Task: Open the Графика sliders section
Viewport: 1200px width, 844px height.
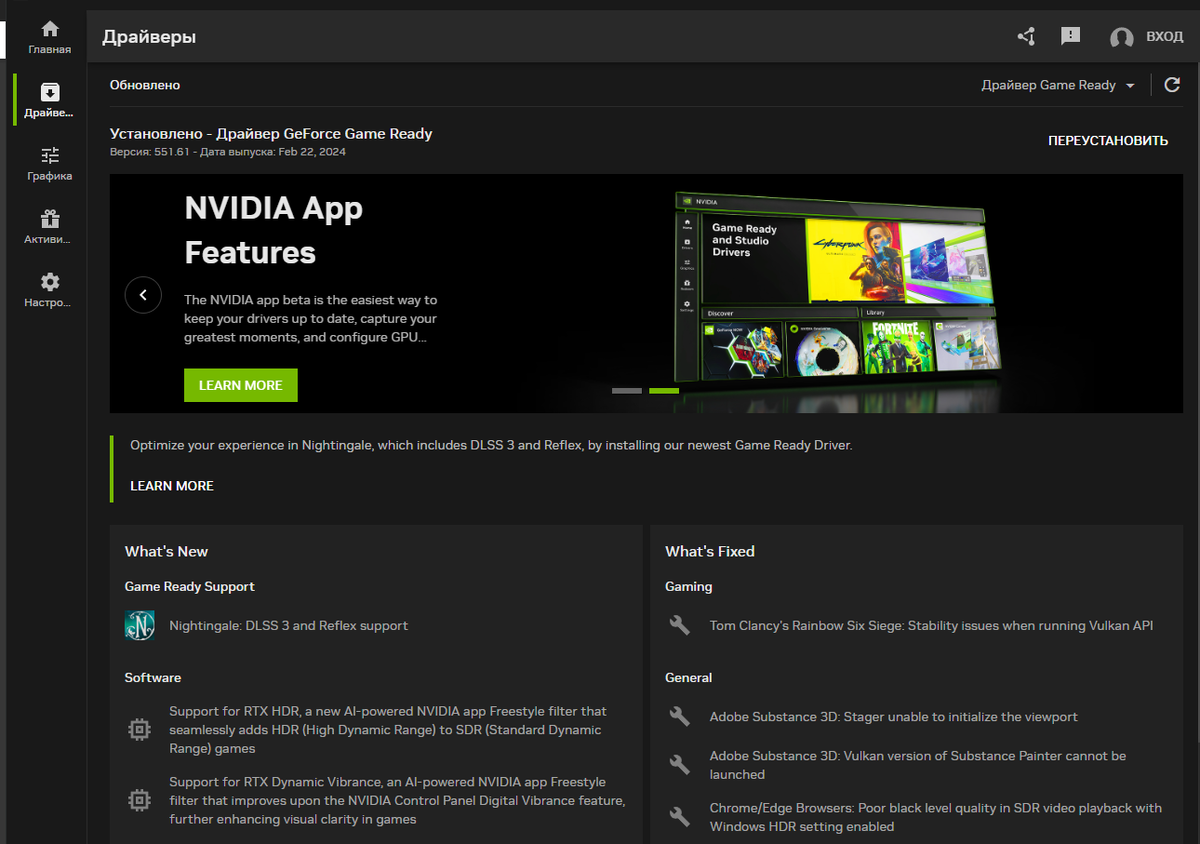Action: click(49, 164)
